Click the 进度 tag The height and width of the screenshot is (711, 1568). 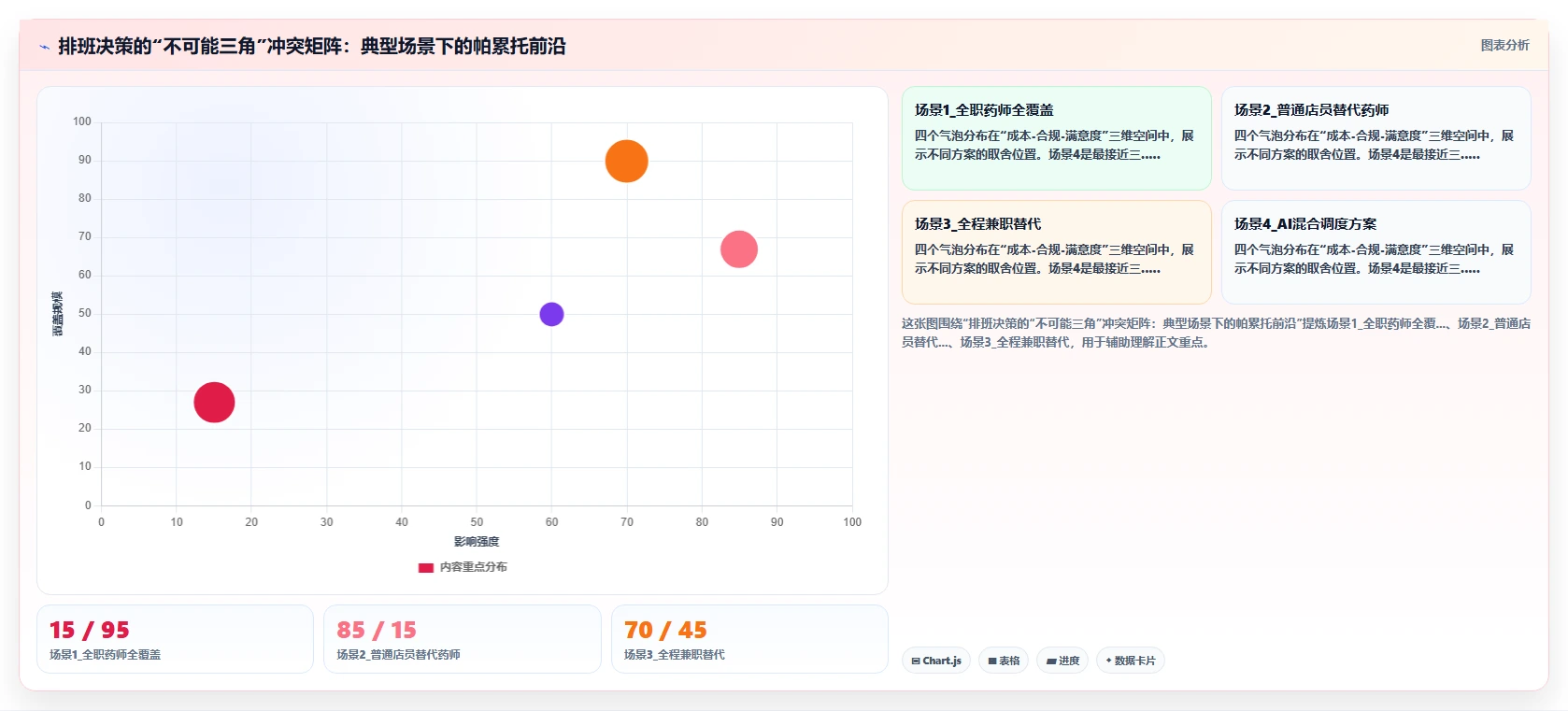coord(1062,661)
